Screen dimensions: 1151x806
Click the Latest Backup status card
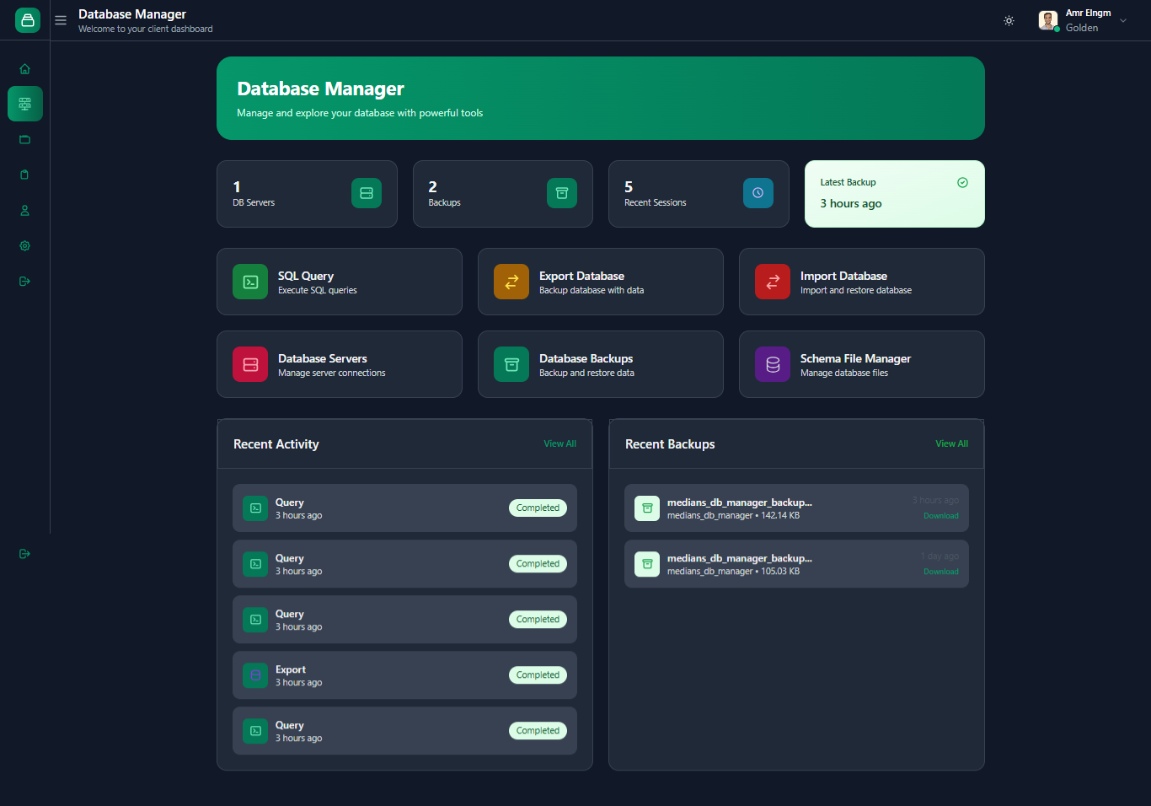[x=894, y=194]
